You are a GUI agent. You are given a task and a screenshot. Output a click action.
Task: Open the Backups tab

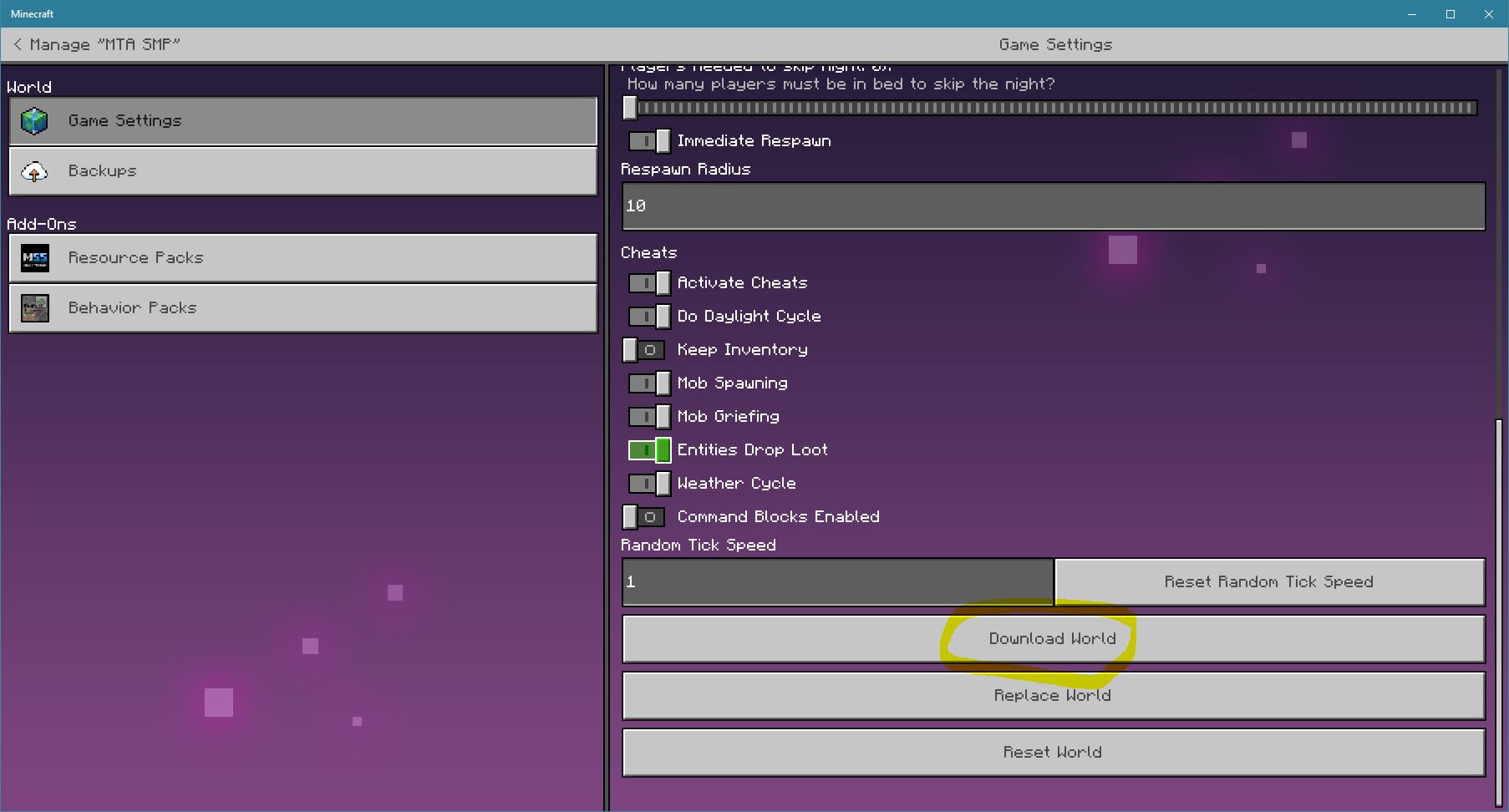(303, 171)
